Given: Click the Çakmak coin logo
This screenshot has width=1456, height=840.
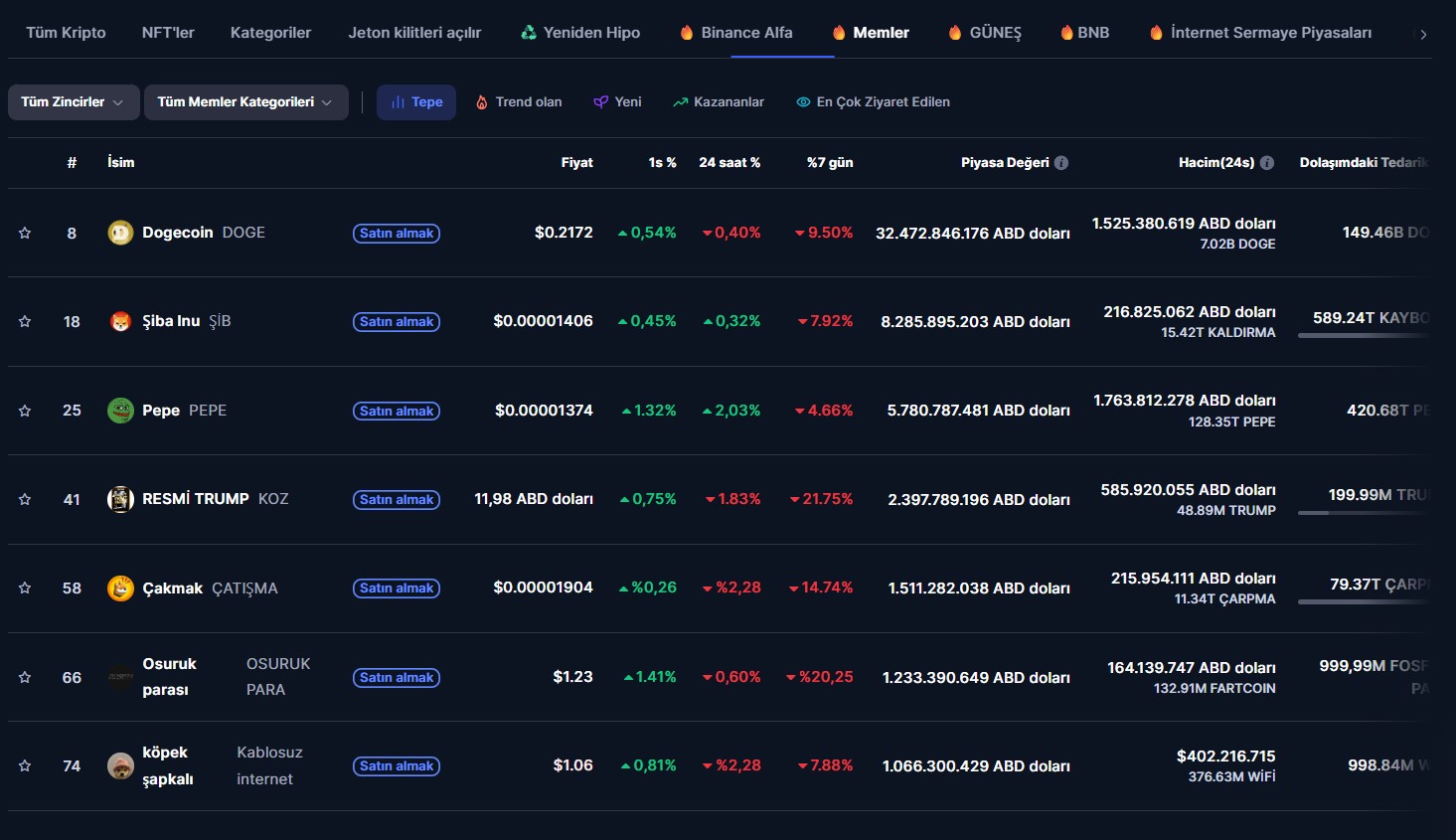Looking at the screenshot, I should [120, 588].
